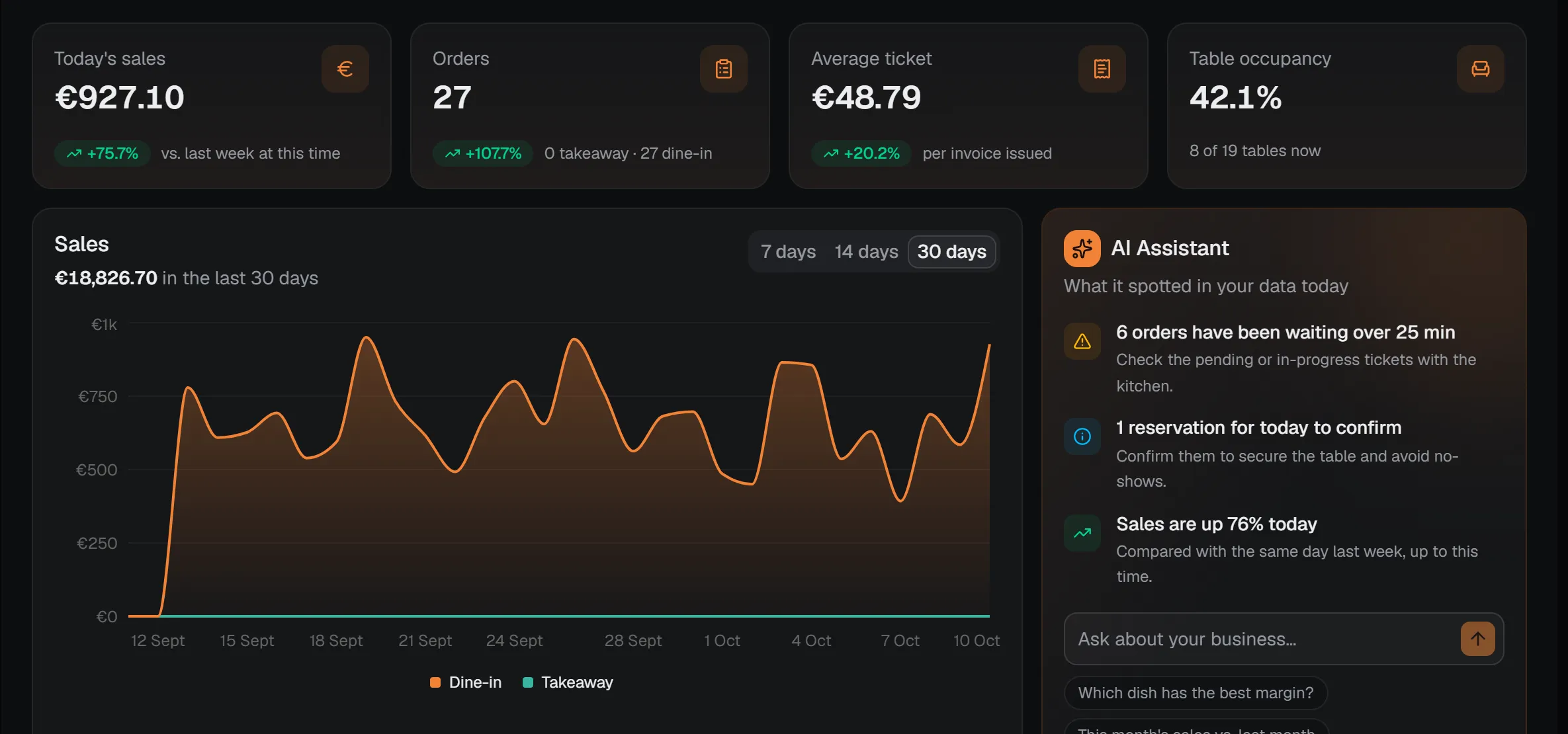Click the Orders count 27
This screenshot has height=734, width=1568.
[x=452, y=98]
